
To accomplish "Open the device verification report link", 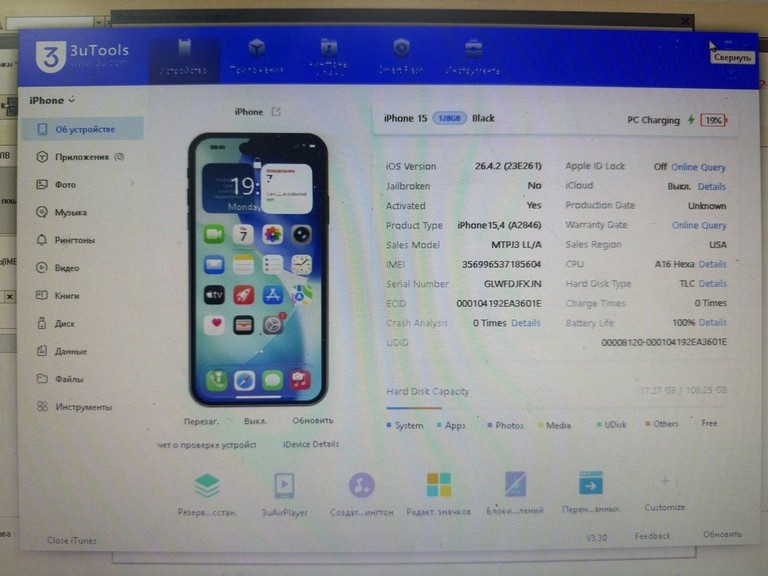I will point(207,445).
